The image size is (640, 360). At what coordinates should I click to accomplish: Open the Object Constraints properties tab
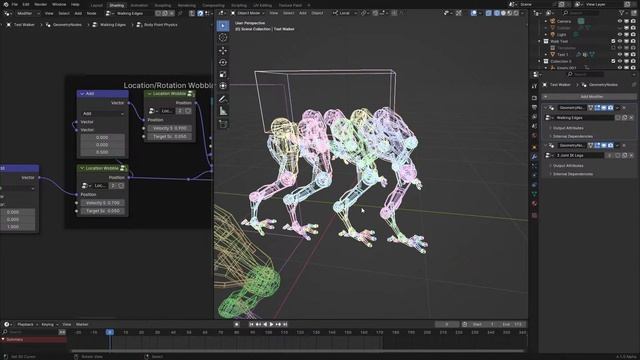click(534, 185)
